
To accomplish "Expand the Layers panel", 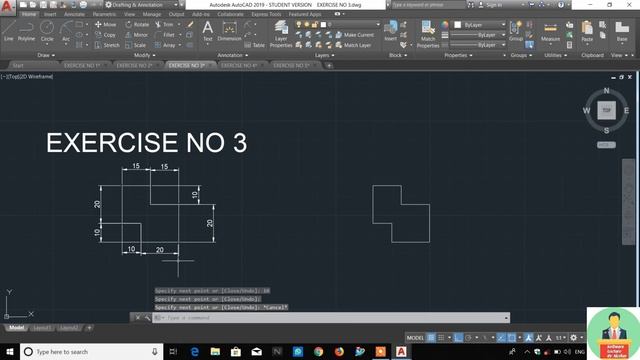I will [325, 55].
